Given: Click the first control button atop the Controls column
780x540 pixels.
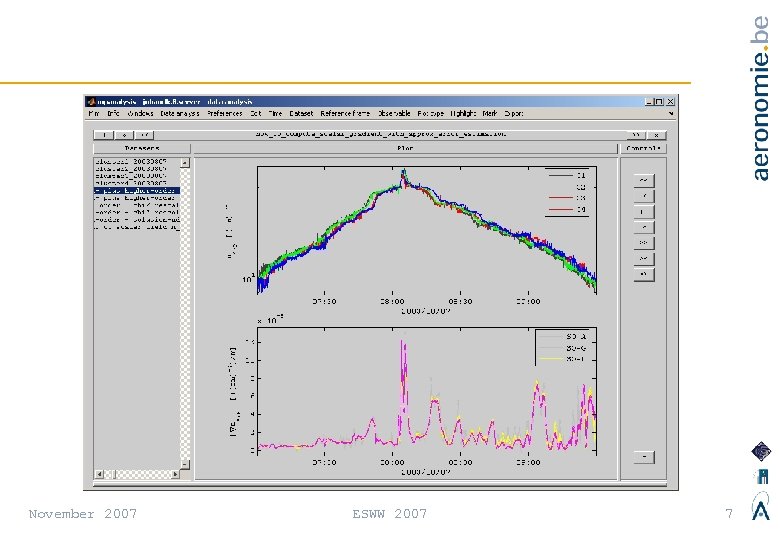Looking at the screenshot, I should click(x=645, y=180).
